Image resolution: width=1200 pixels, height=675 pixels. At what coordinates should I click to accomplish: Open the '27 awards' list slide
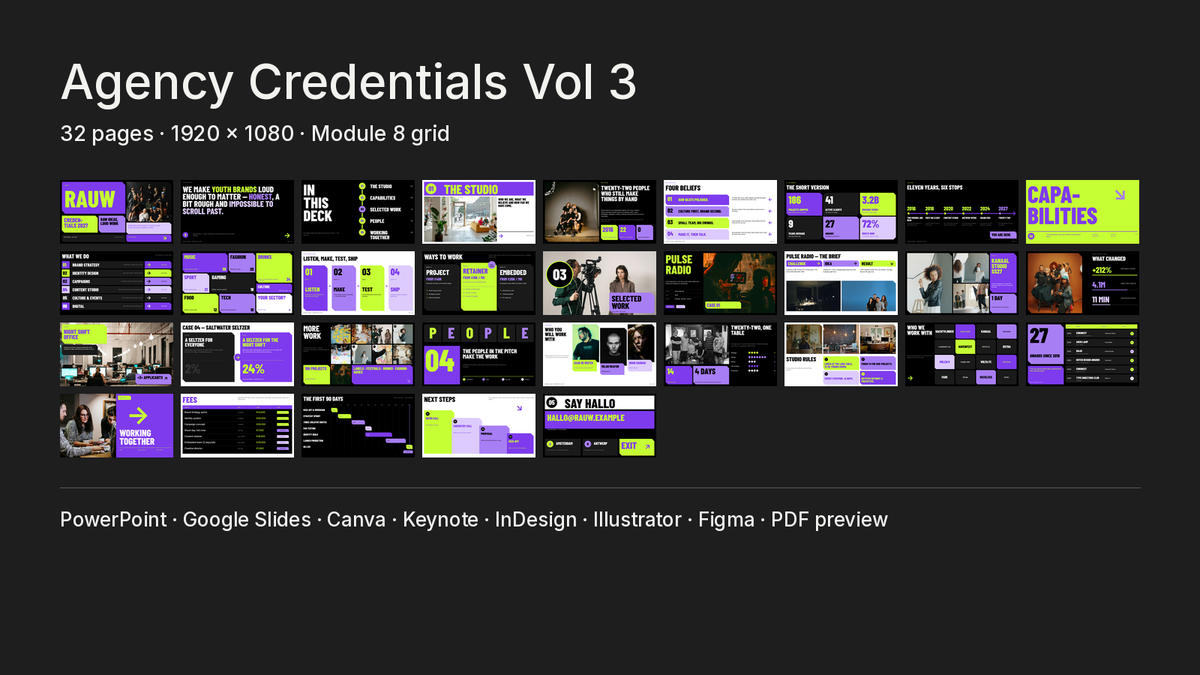[1083, 354]
